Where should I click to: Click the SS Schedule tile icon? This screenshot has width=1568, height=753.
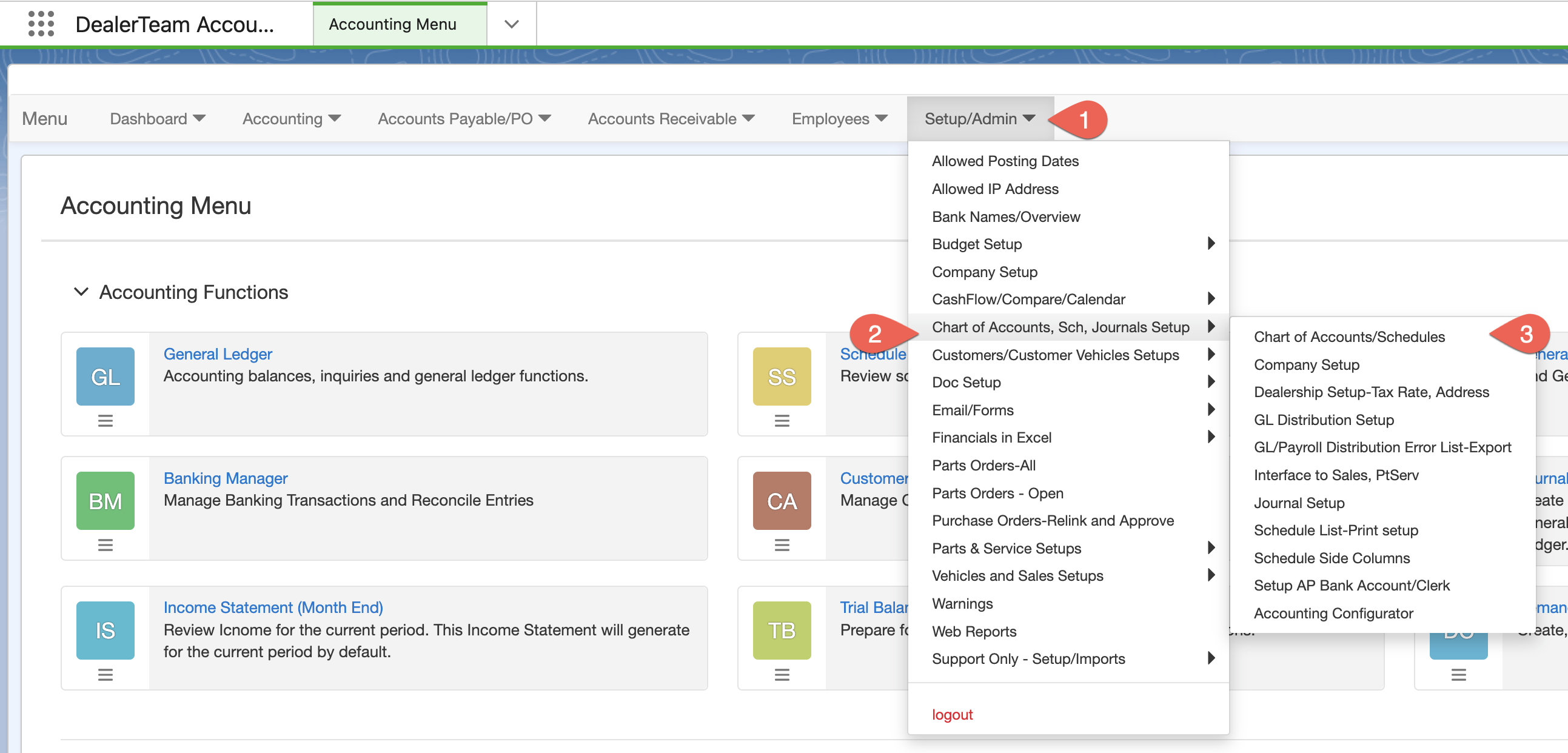click(x=782, y=377)
